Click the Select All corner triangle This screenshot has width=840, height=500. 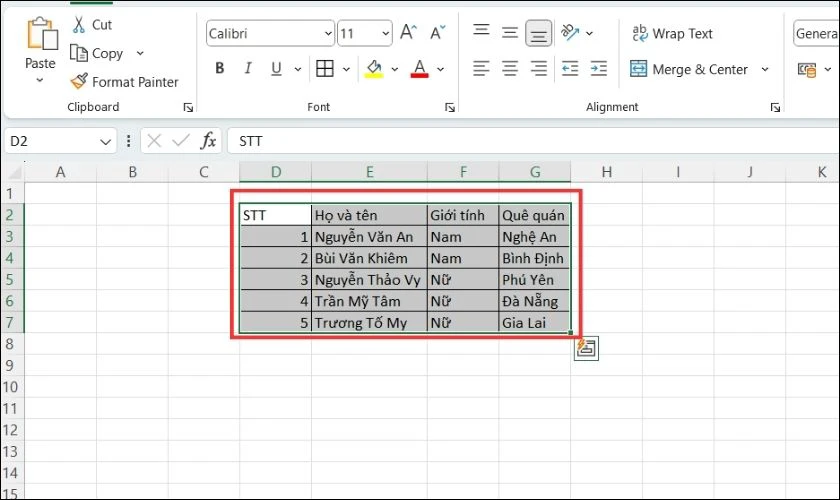[13, 172]
